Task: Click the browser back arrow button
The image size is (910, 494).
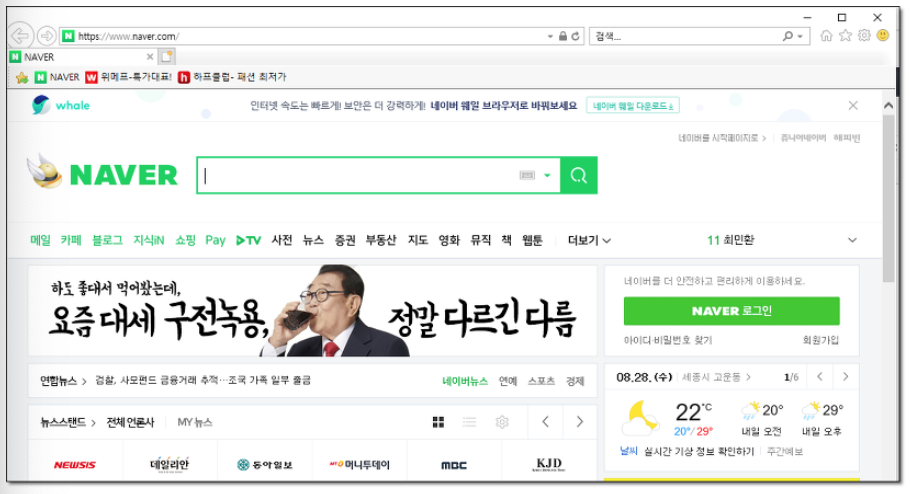Action: [20, 36]
